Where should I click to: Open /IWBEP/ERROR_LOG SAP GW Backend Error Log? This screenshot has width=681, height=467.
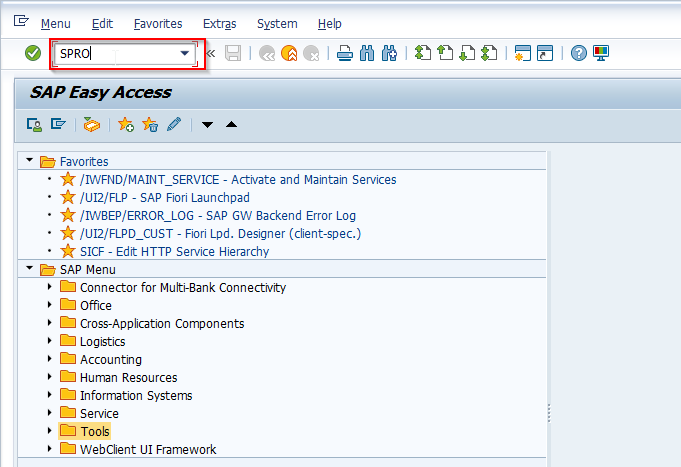[x=218, y=215]
